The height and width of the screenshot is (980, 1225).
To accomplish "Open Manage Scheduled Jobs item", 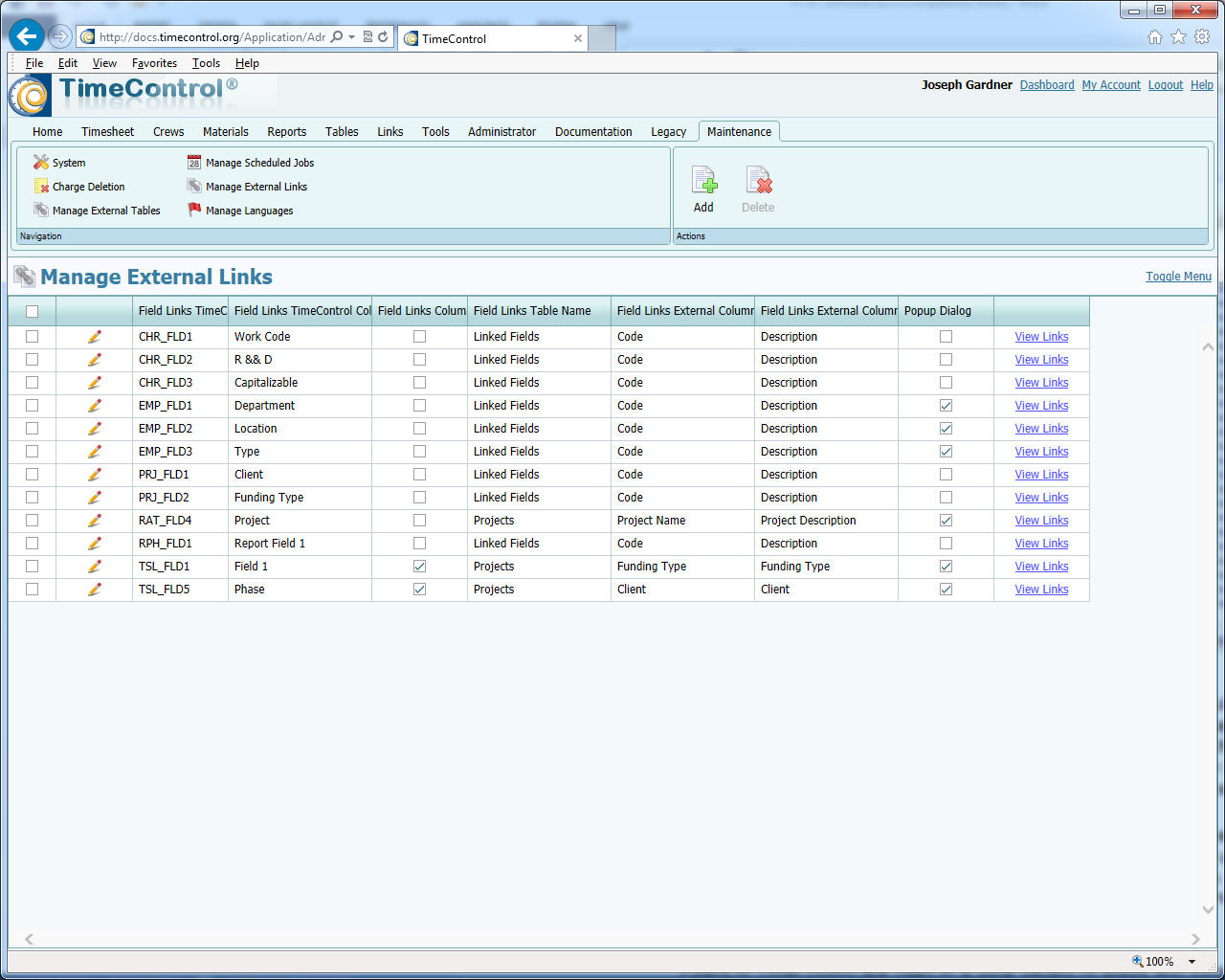I will coord(251,163).
